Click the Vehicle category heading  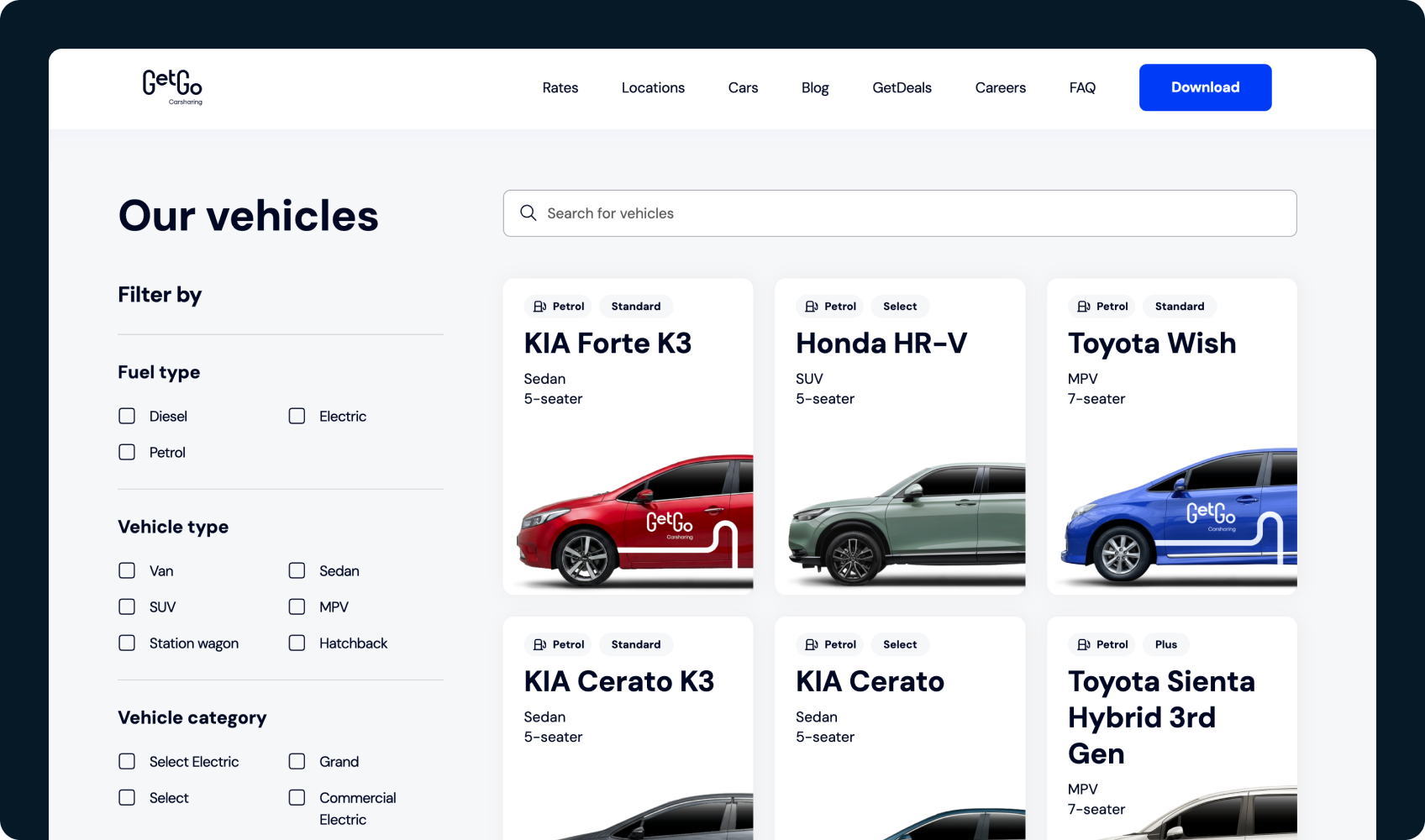(x=192, y=717)
